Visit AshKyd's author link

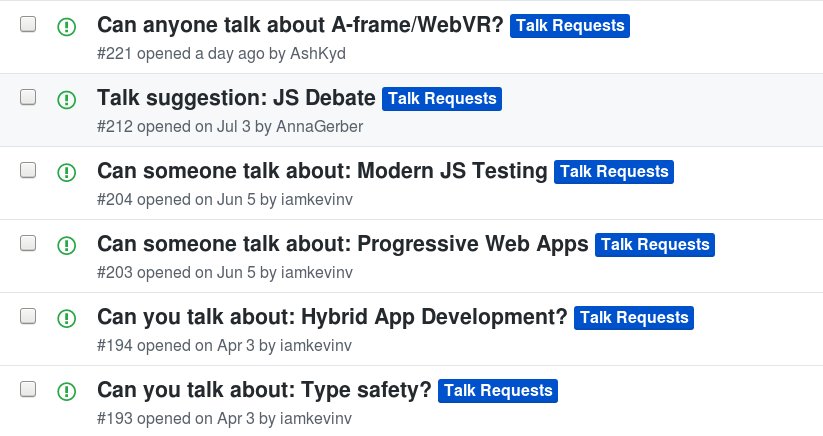click(x=318, y=54)
